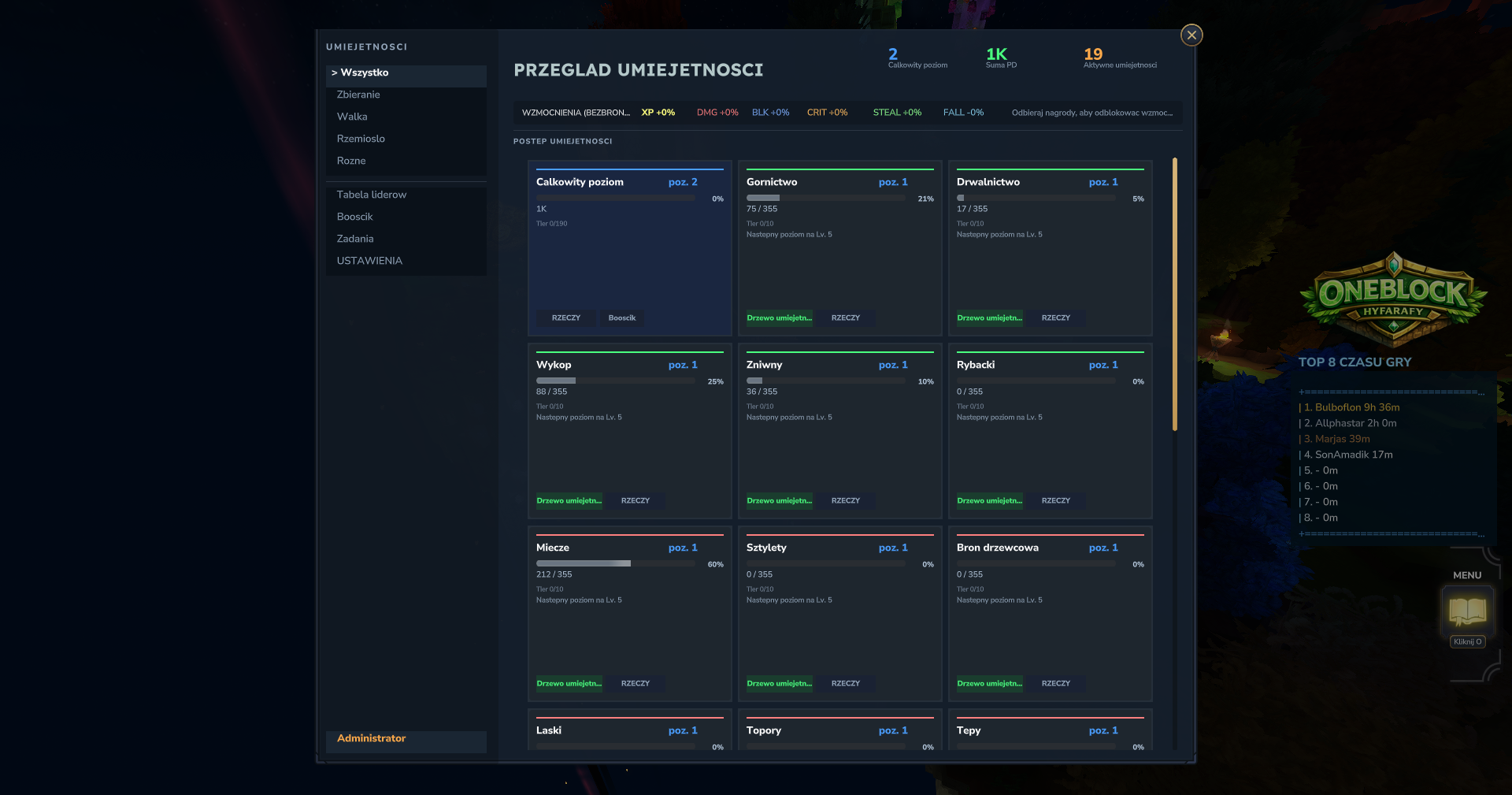Select the FALL -0% buff chip

(962, 113)
